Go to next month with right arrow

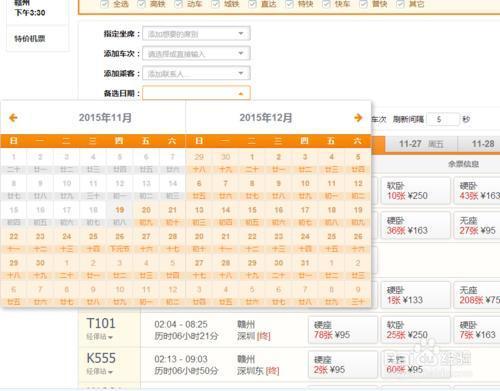(x=358, y=117)
